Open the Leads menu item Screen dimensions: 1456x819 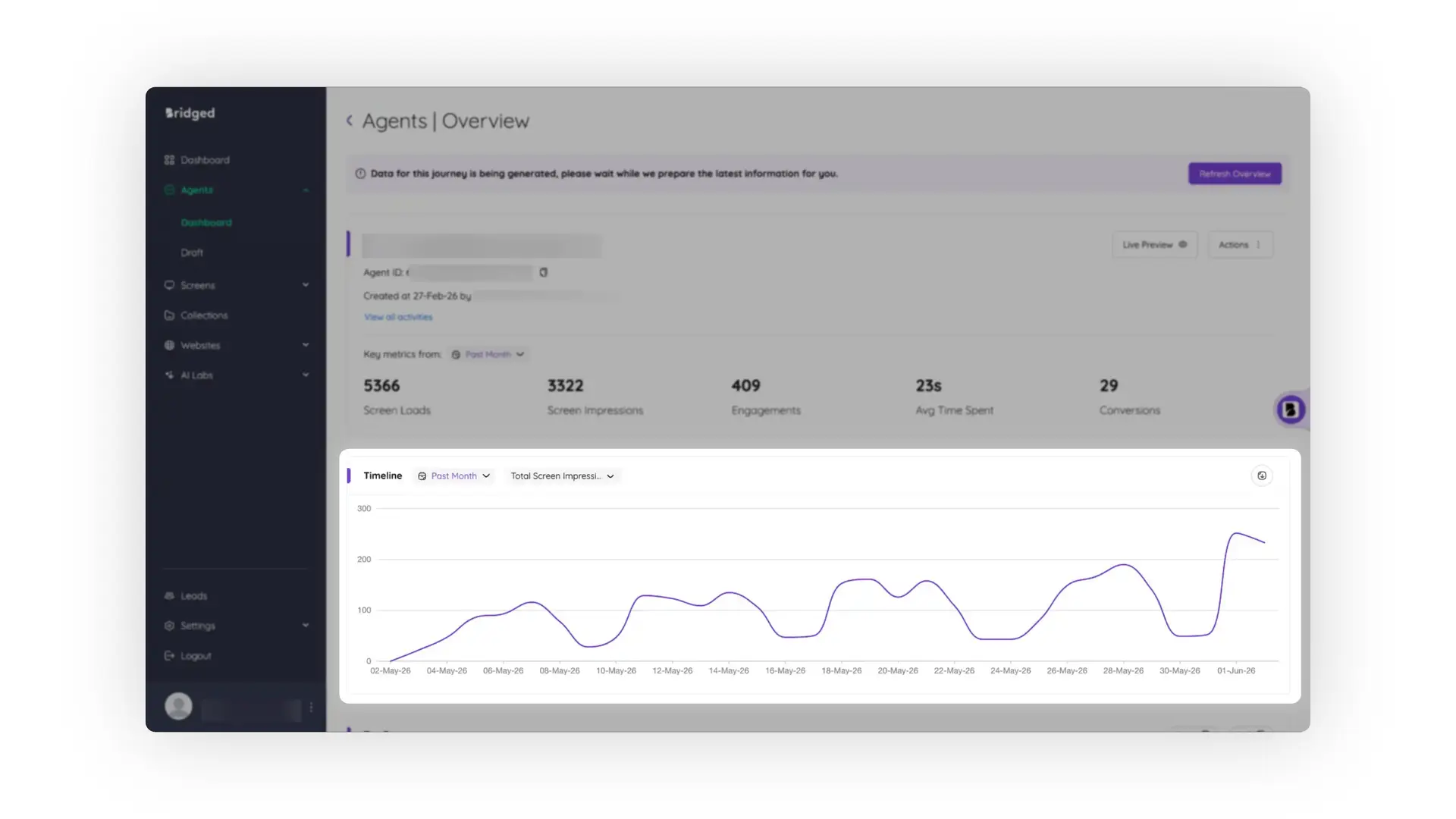(x=194, y=596)
